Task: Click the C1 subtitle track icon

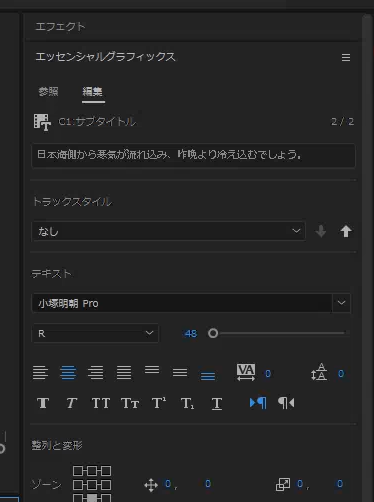Action: [x=42, y=122]
